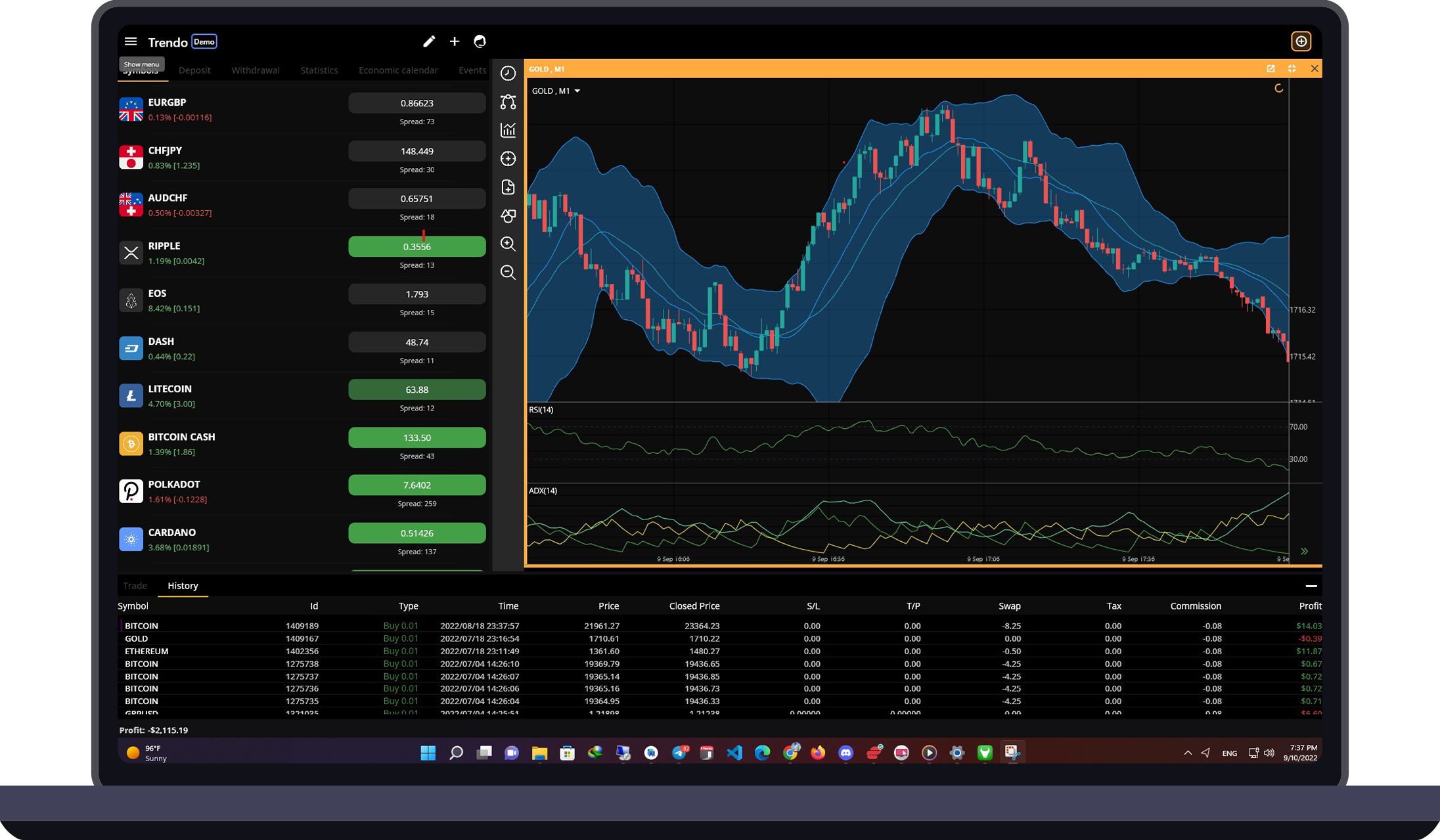Screen dimensions: 1440x840
Task: Open the support headset icon
Action: [480, 41]
